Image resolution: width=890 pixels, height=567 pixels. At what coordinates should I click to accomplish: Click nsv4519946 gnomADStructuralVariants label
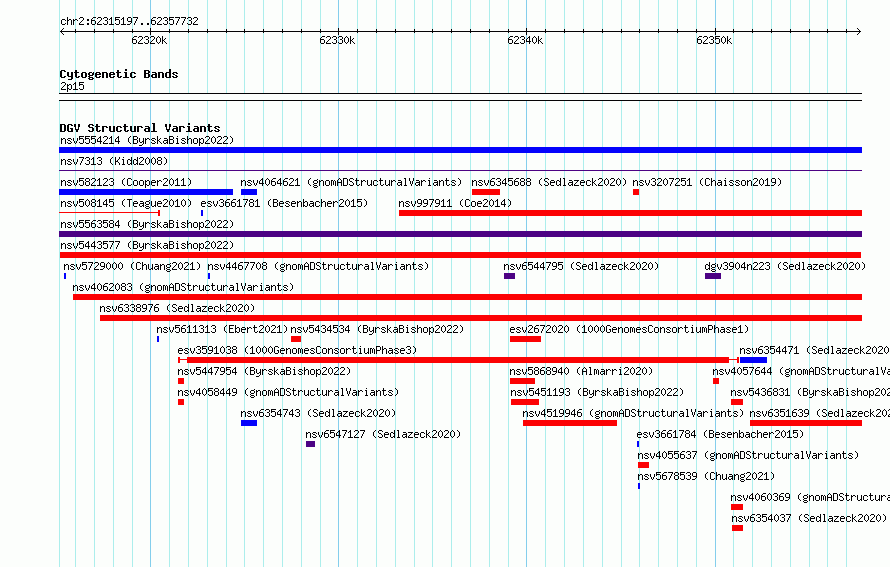click(633, 413)
